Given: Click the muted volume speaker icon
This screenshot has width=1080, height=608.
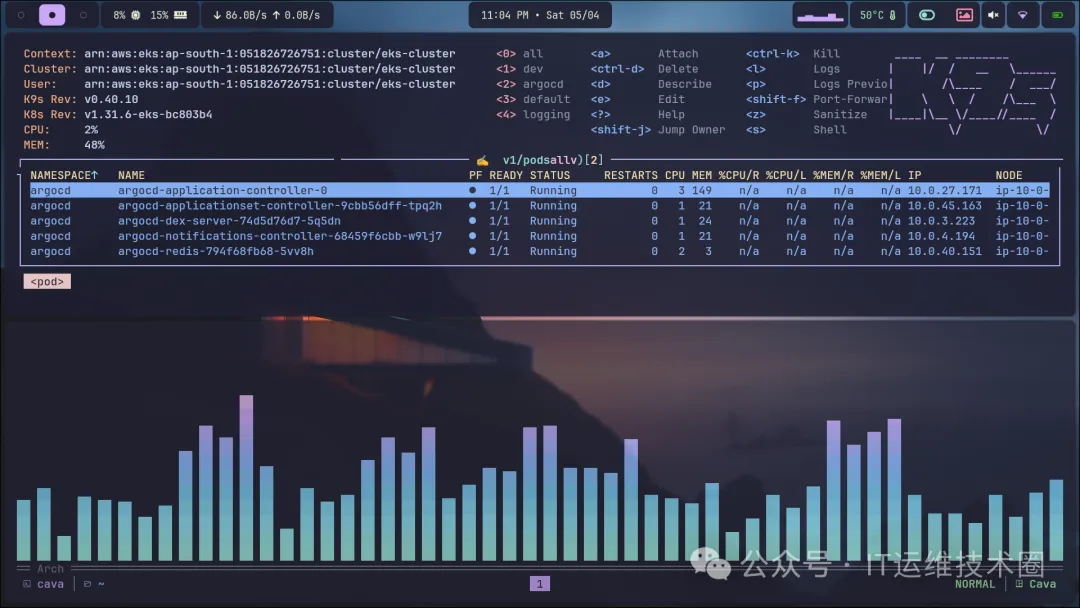Looking at the screenshot, I should tap(993, 15).
